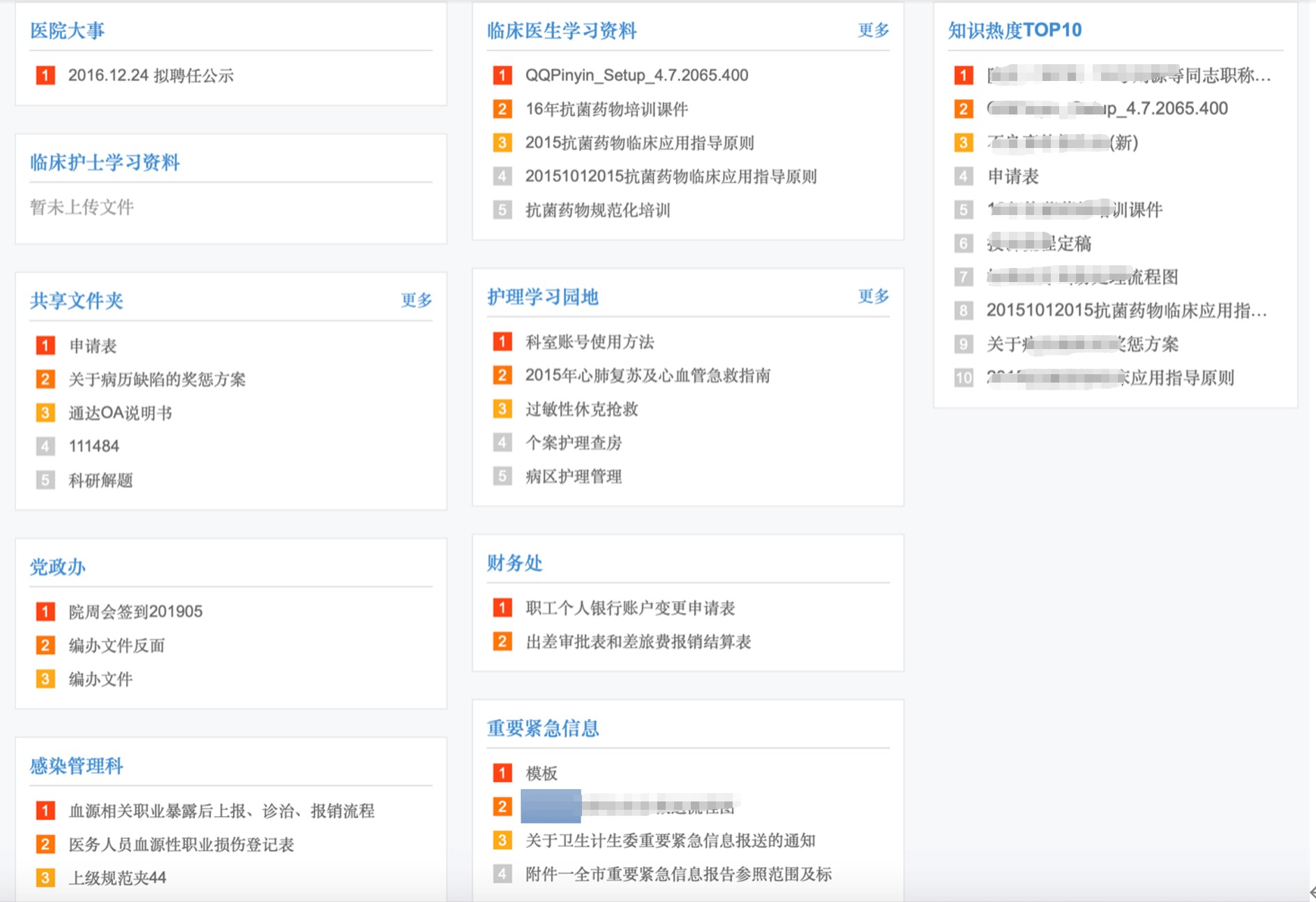Open '关于卫生计生委重要紧急信息报送的通知'

(670, 840)
